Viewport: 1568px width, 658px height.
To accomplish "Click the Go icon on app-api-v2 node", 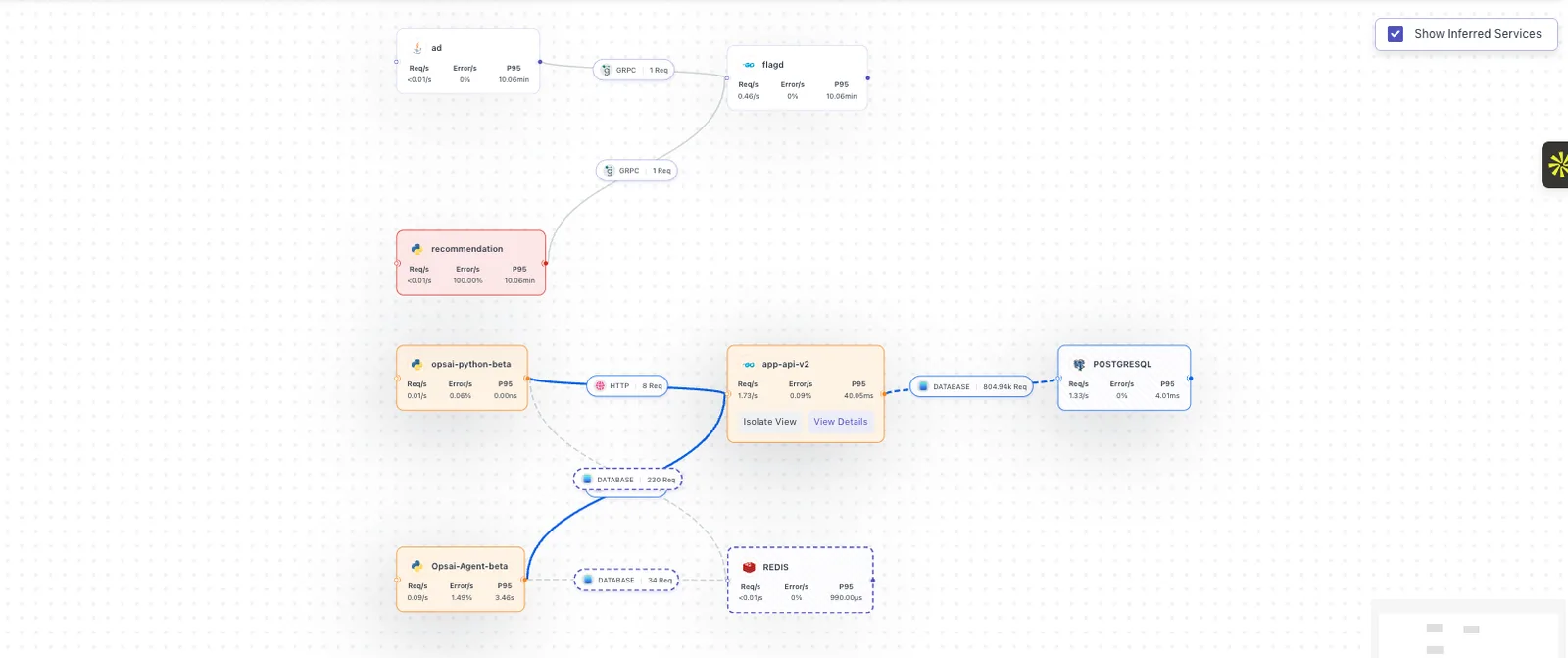I will (x=749, y=364).
